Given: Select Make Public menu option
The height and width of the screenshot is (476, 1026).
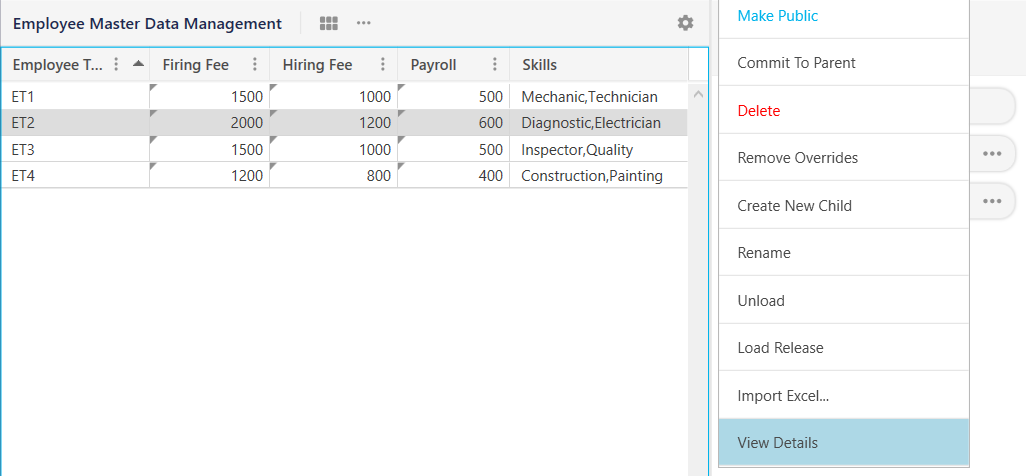Looking at the screenshot, I should pos(843,16).
